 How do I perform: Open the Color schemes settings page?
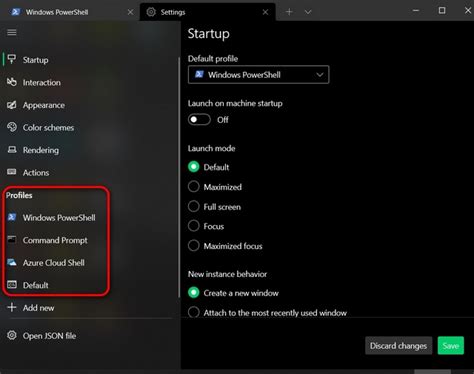coord(90,127)
